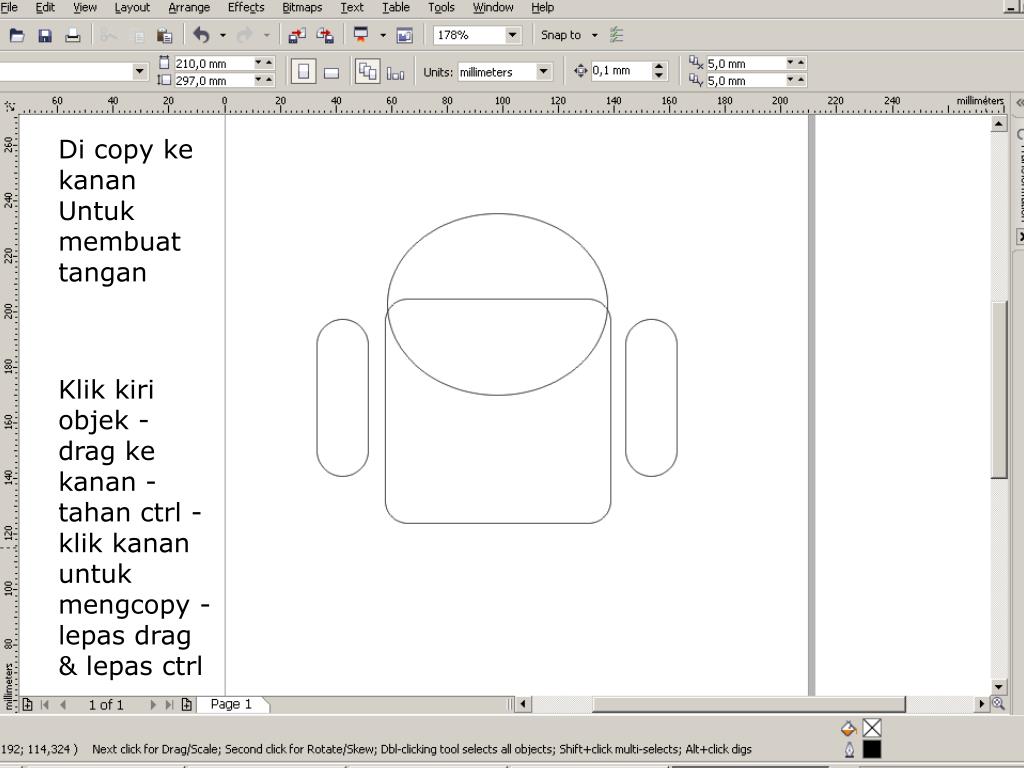Click the Paste clipboard icon

pos(165,35)
